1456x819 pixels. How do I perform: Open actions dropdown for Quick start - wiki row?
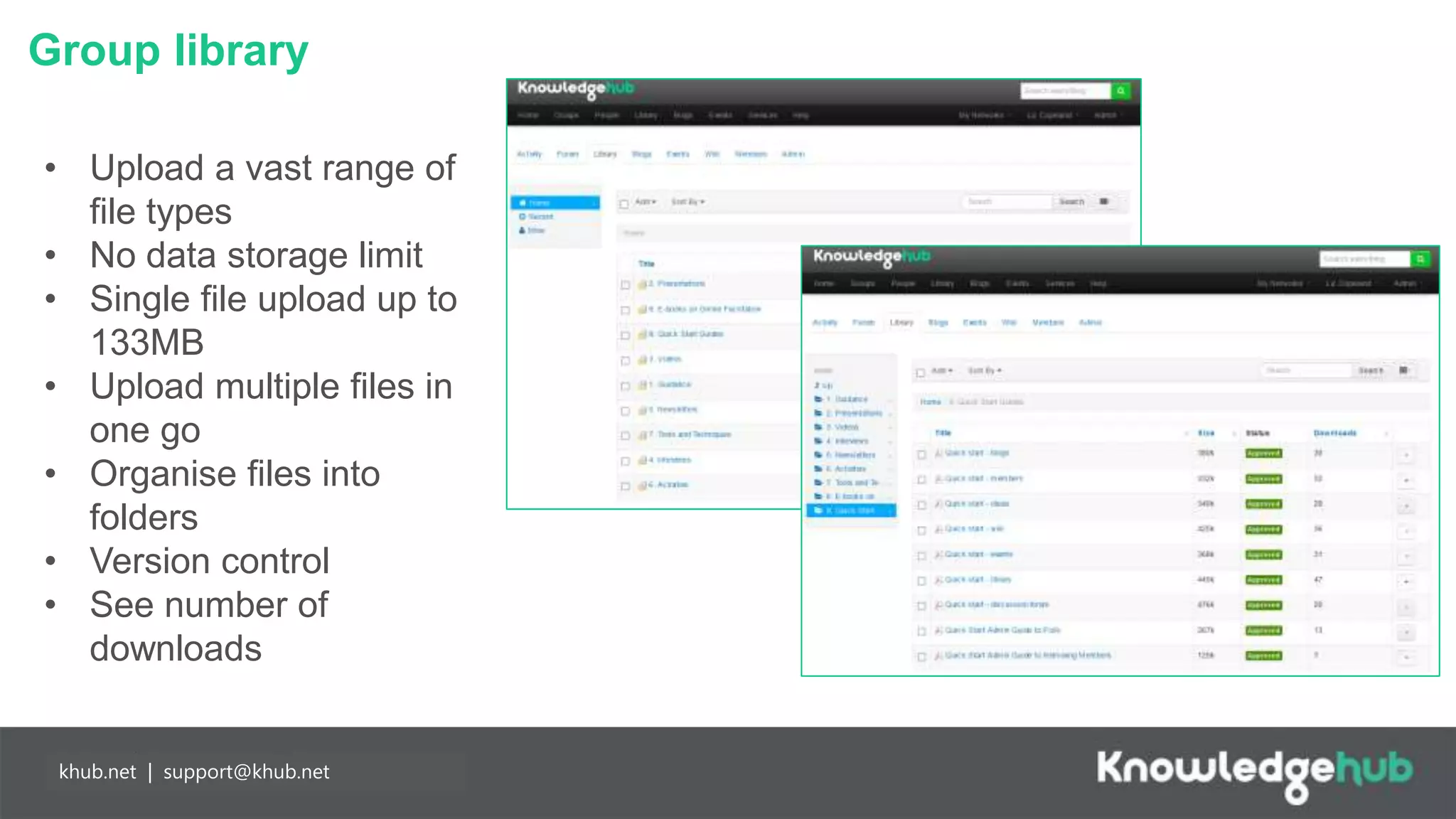[x=1407, y=531]
